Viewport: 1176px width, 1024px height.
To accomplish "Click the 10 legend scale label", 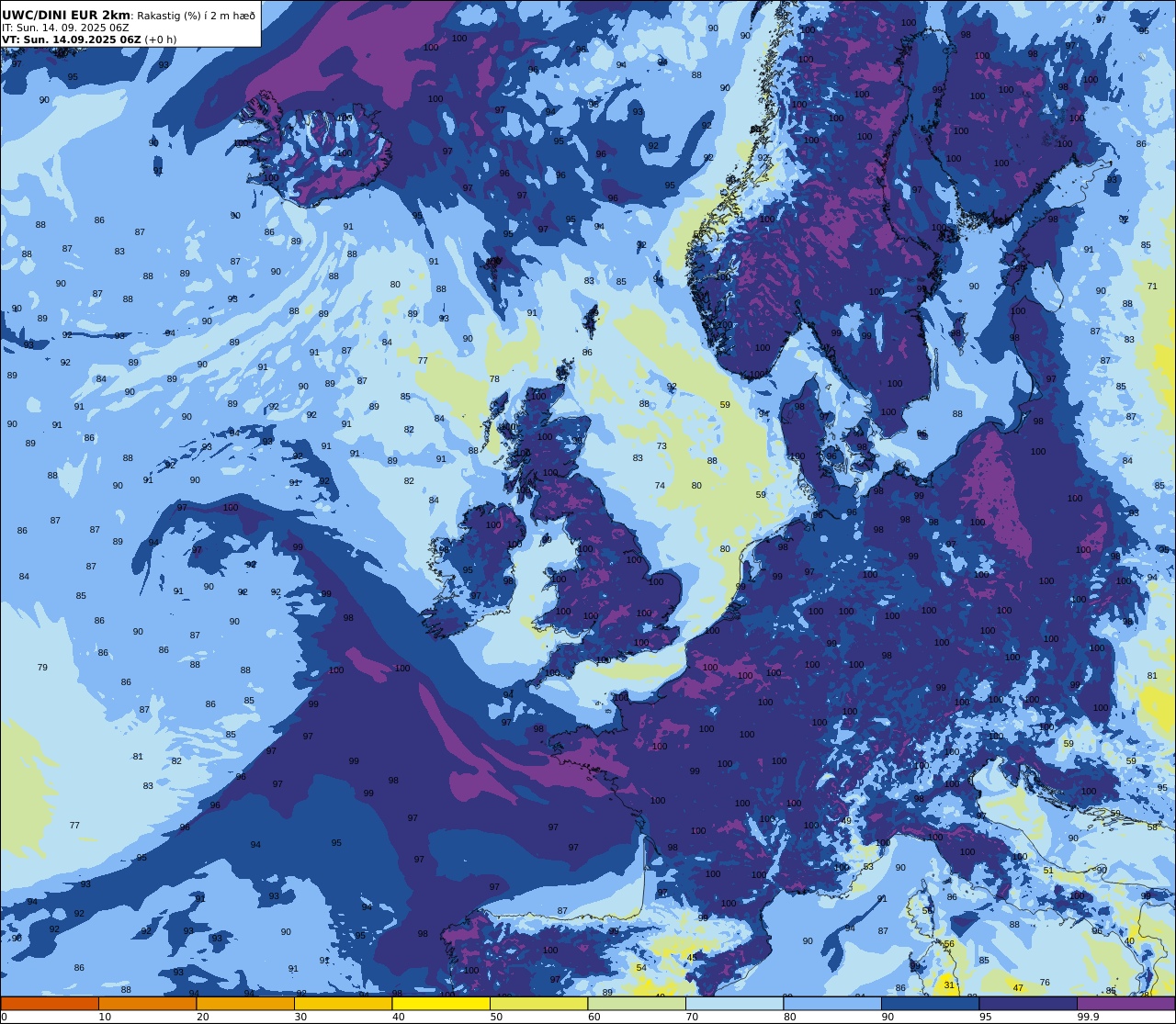I will 105,1017.
